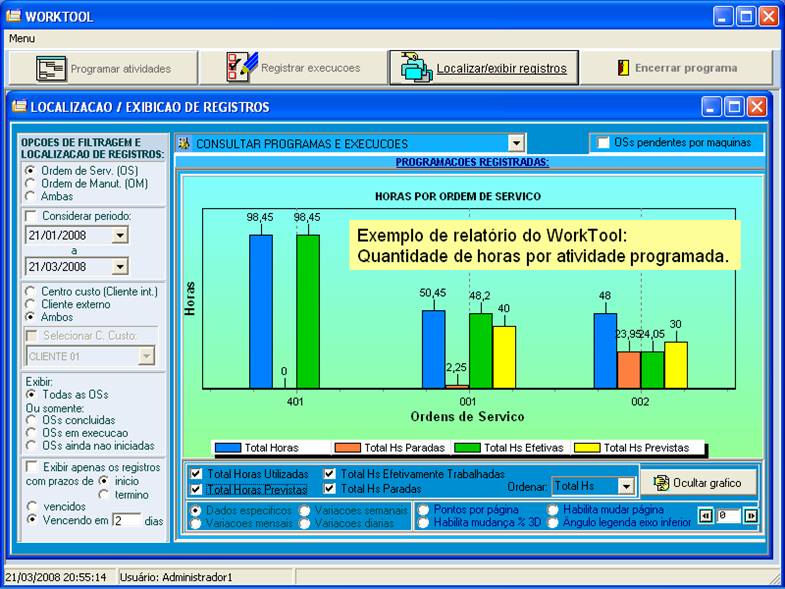Click green Total Hs Efetivas legend swatch
Image resolution: width=785 pixels, height=589 pixels.
click(468, 448)
